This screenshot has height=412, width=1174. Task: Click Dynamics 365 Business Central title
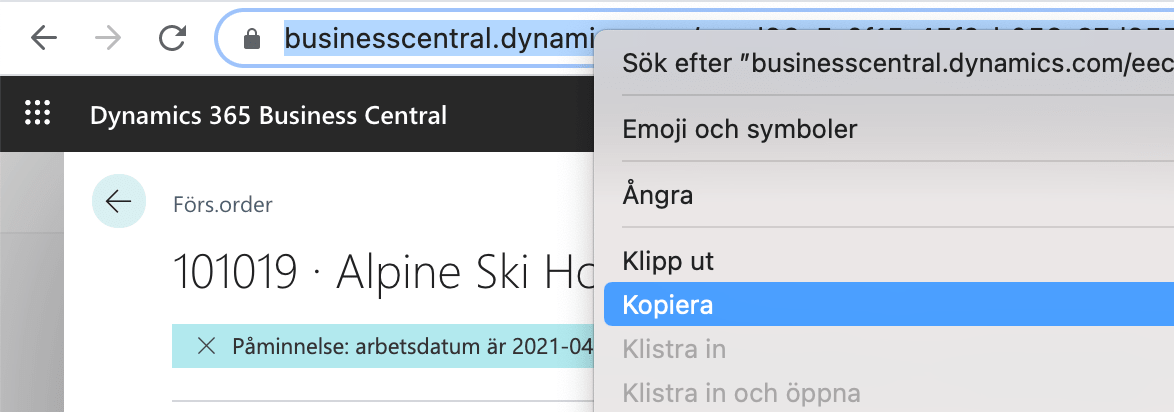tap(268, 115)
